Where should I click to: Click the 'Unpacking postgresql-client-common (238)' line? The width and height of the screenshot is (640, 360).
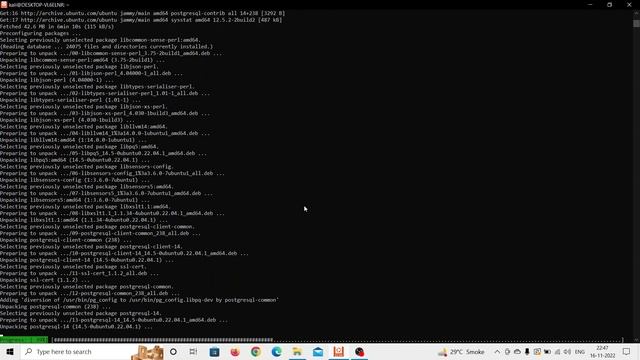(x=66, y=240)
